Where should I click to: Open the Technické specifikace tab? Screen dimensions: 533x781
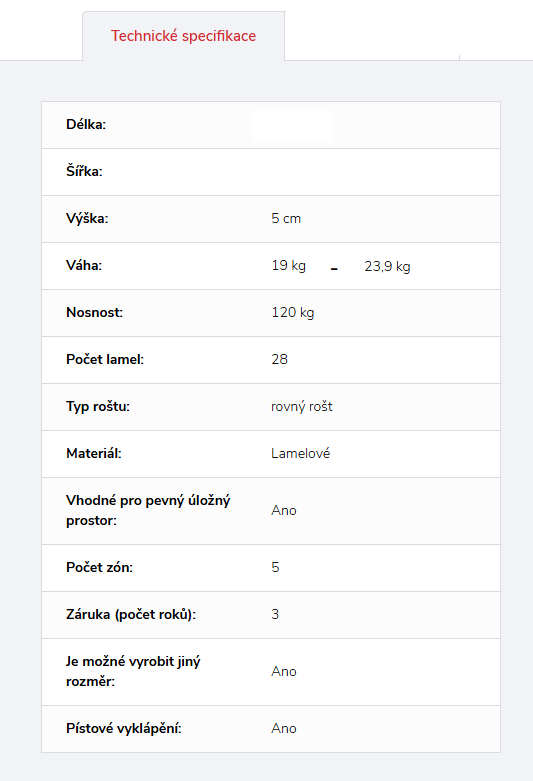[x=183, y=36]
